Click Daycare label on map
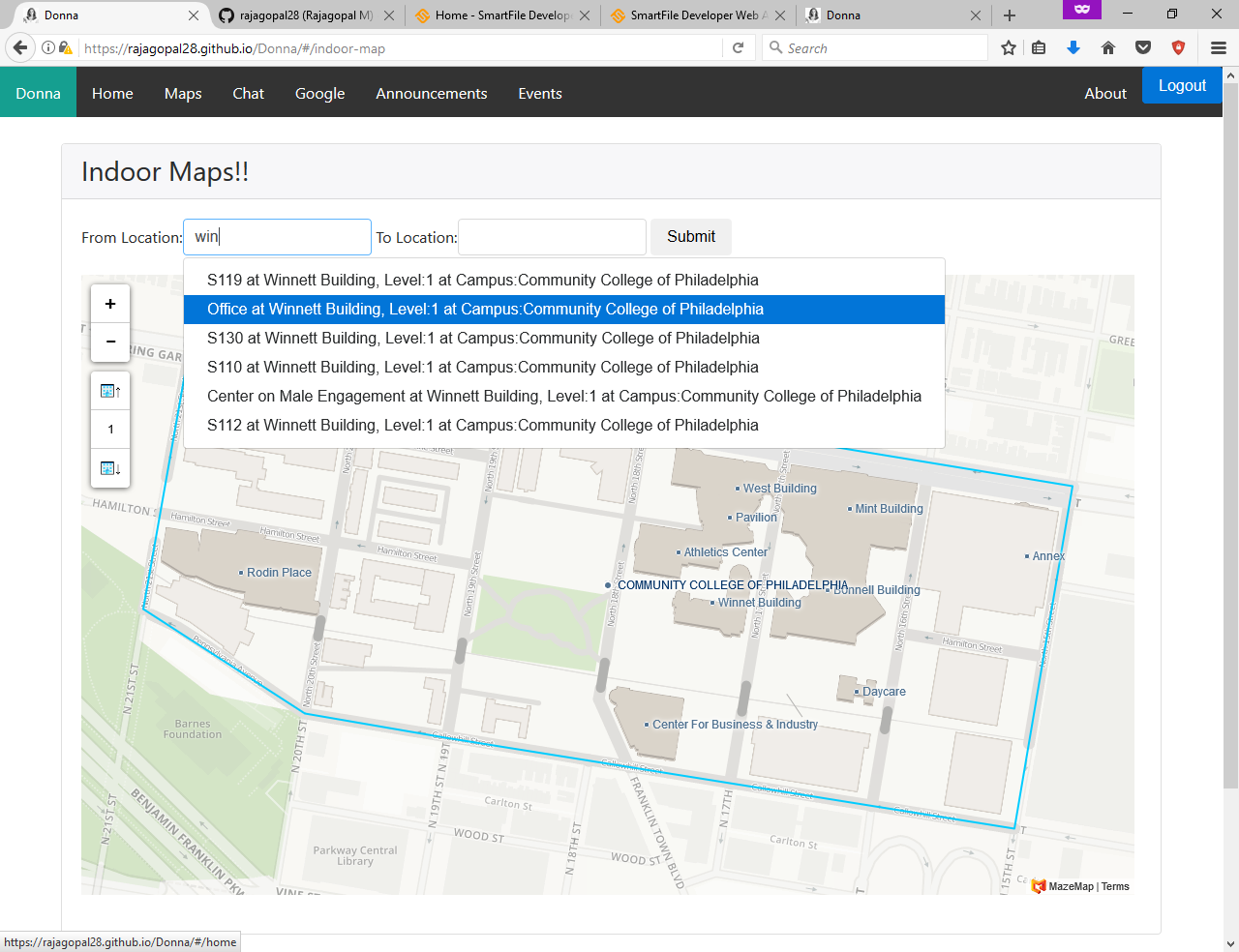Viewport: 1239px width, 952px height. point(884,692)
